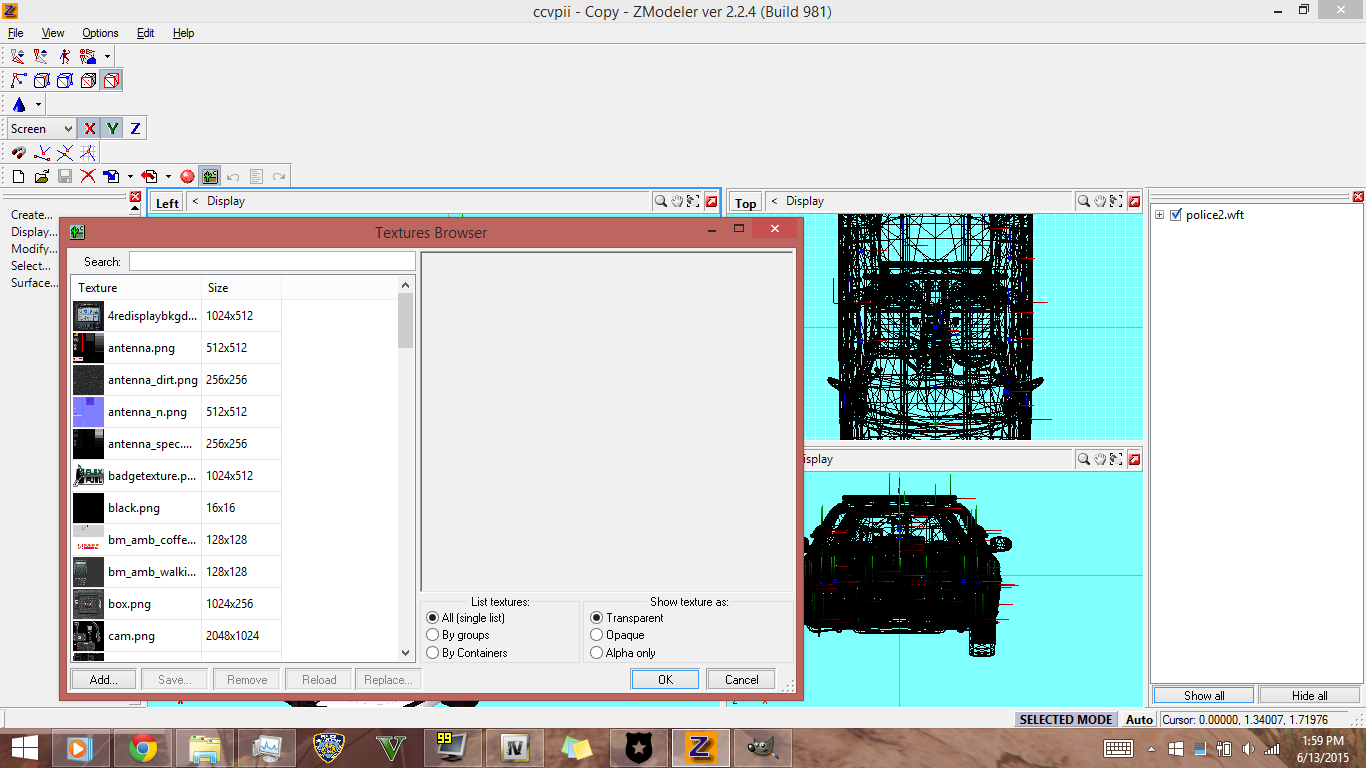This screenshot has width=1366, height=768.
Task: Toggle the Z axis button
Action: pos(135,129)
